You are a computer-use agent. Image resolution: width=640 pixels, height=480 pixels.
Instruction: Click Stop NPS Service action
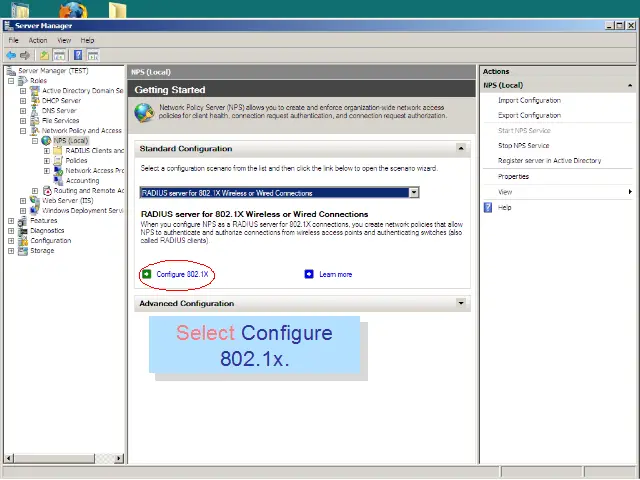tap(523, 146)
